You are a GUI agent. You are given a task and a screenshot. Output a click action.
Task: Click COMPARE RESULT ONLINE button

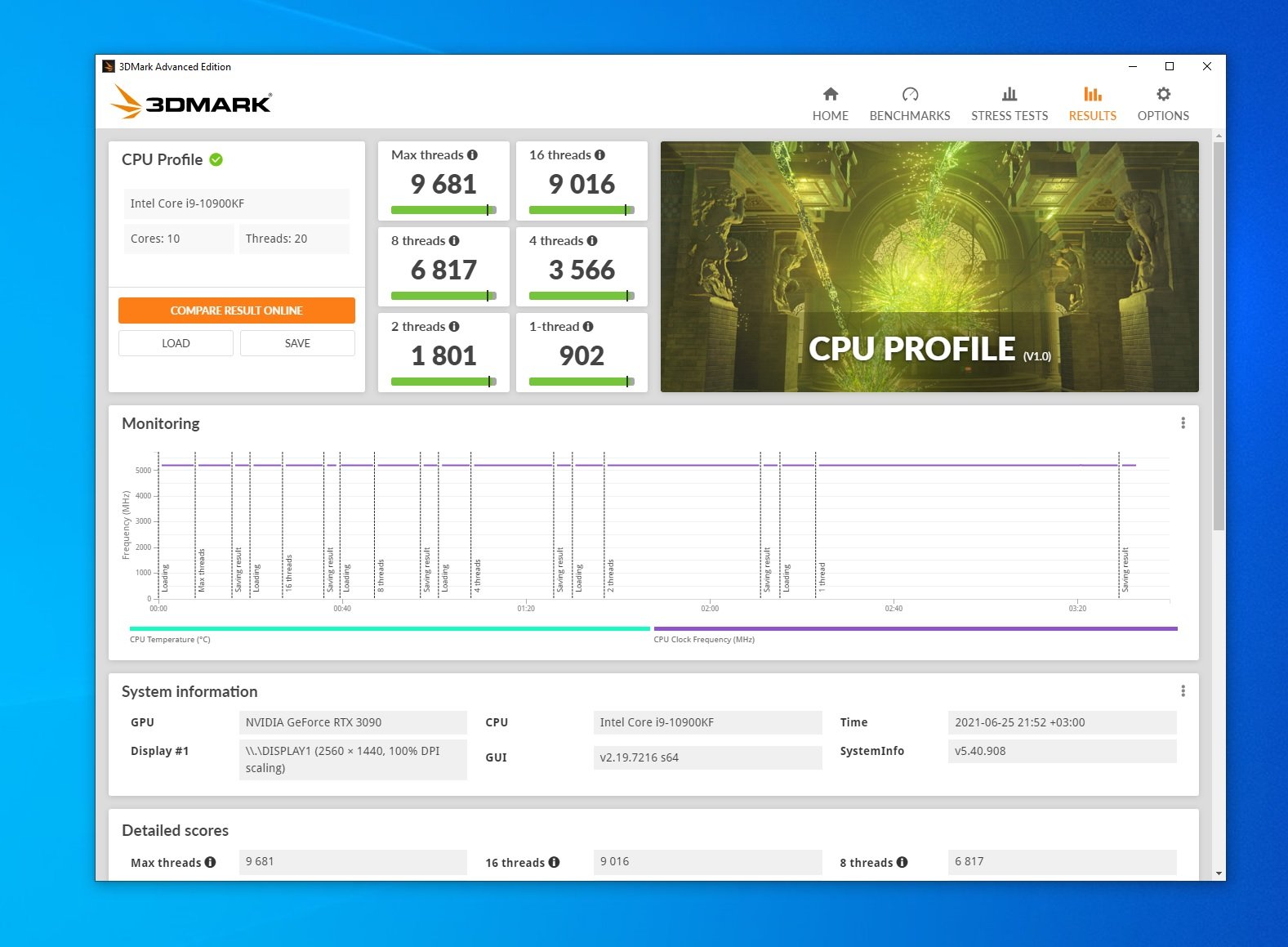tap(237, 310)
